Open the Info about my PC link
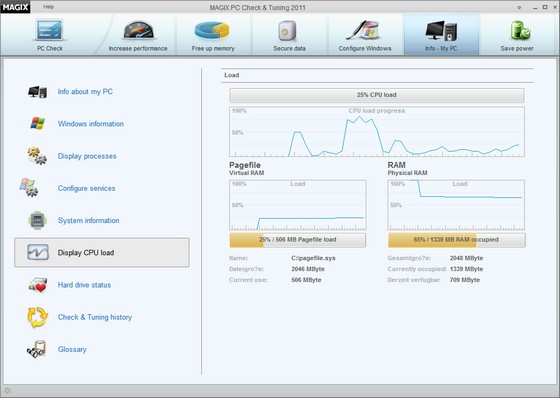Screen dimensions: 560x398 click(x=85, y=92)
